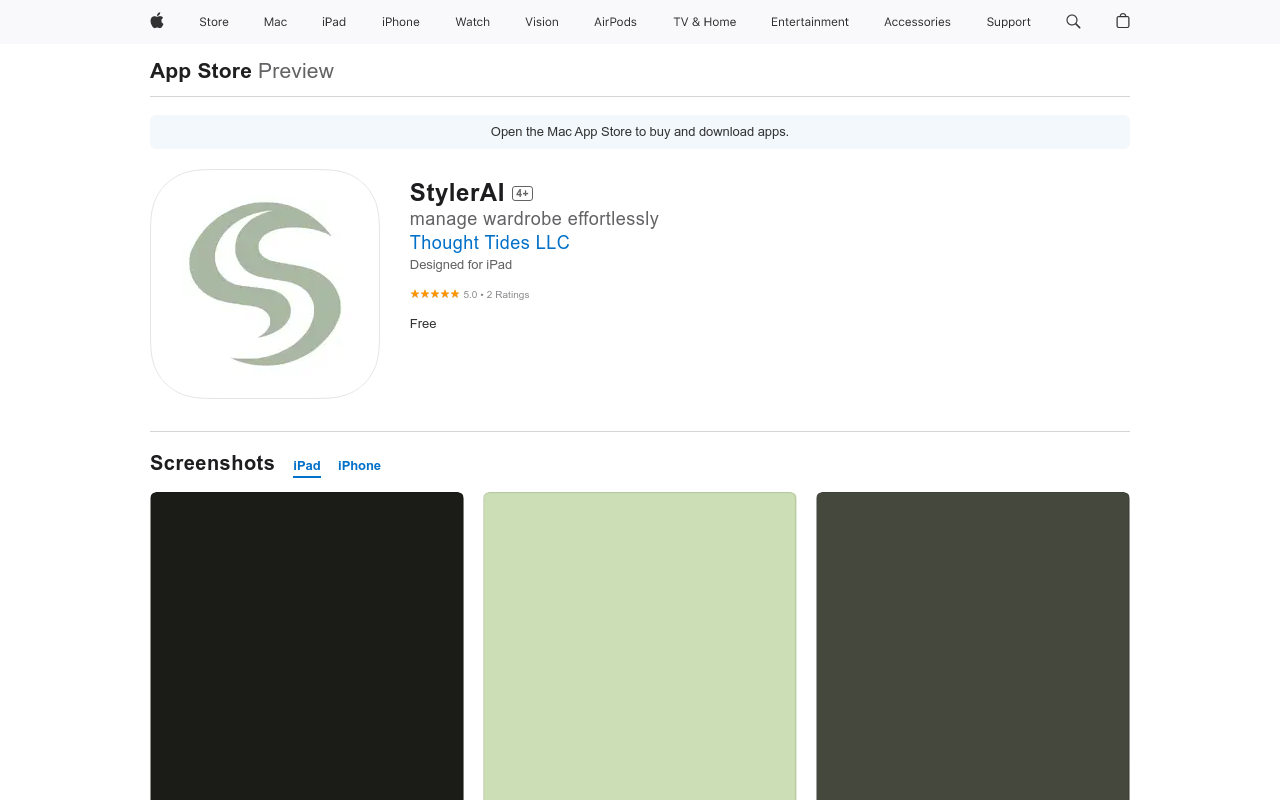The height and width of the screenshot is (800, 1280).
Task: Click the dark olive screenshot thumbnail
Action: (973, 646)
